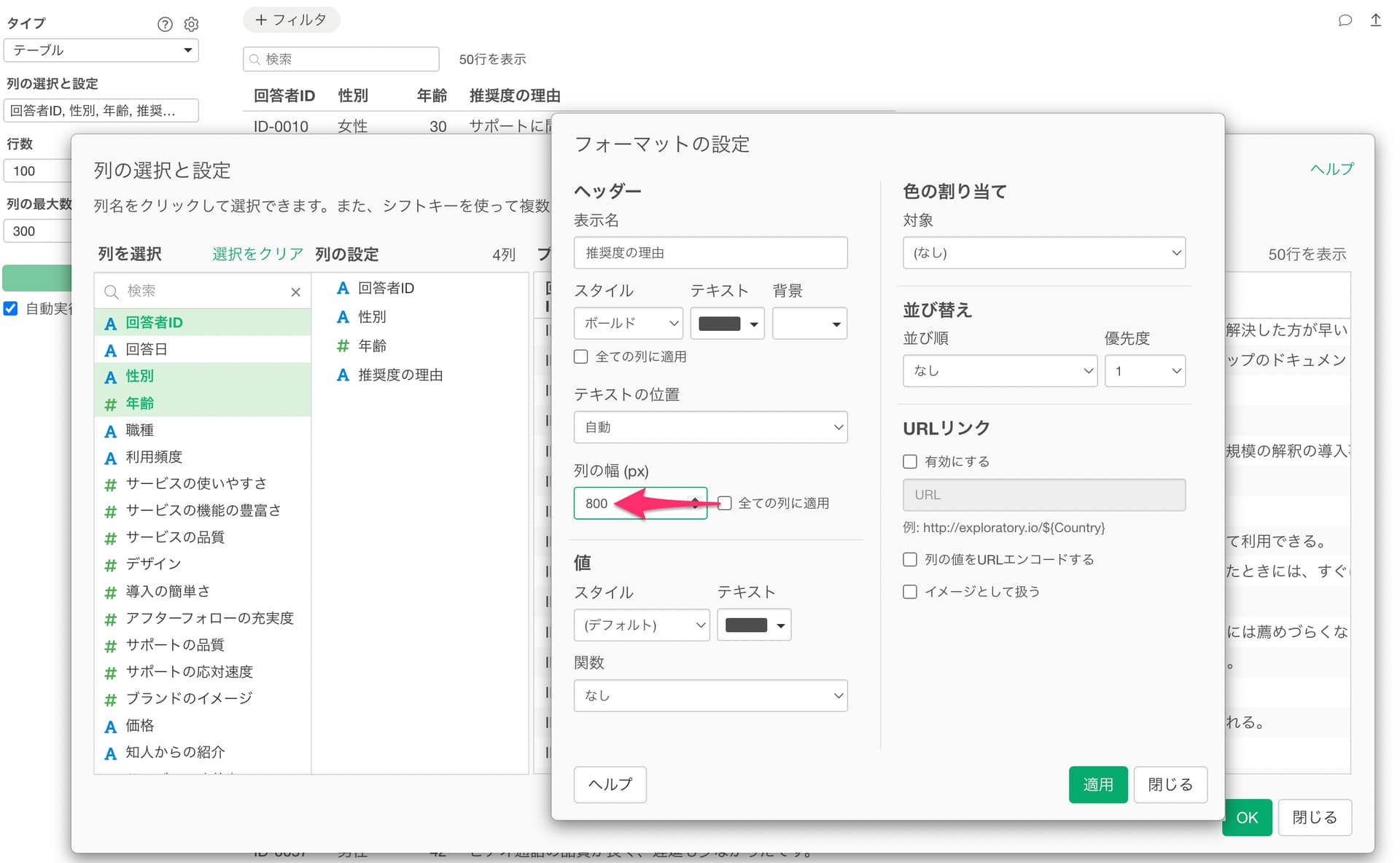This screenshot has height=863, width=1400.
Task: Open the 並び順 なし dropdown
Action: [x=999, y=371]
